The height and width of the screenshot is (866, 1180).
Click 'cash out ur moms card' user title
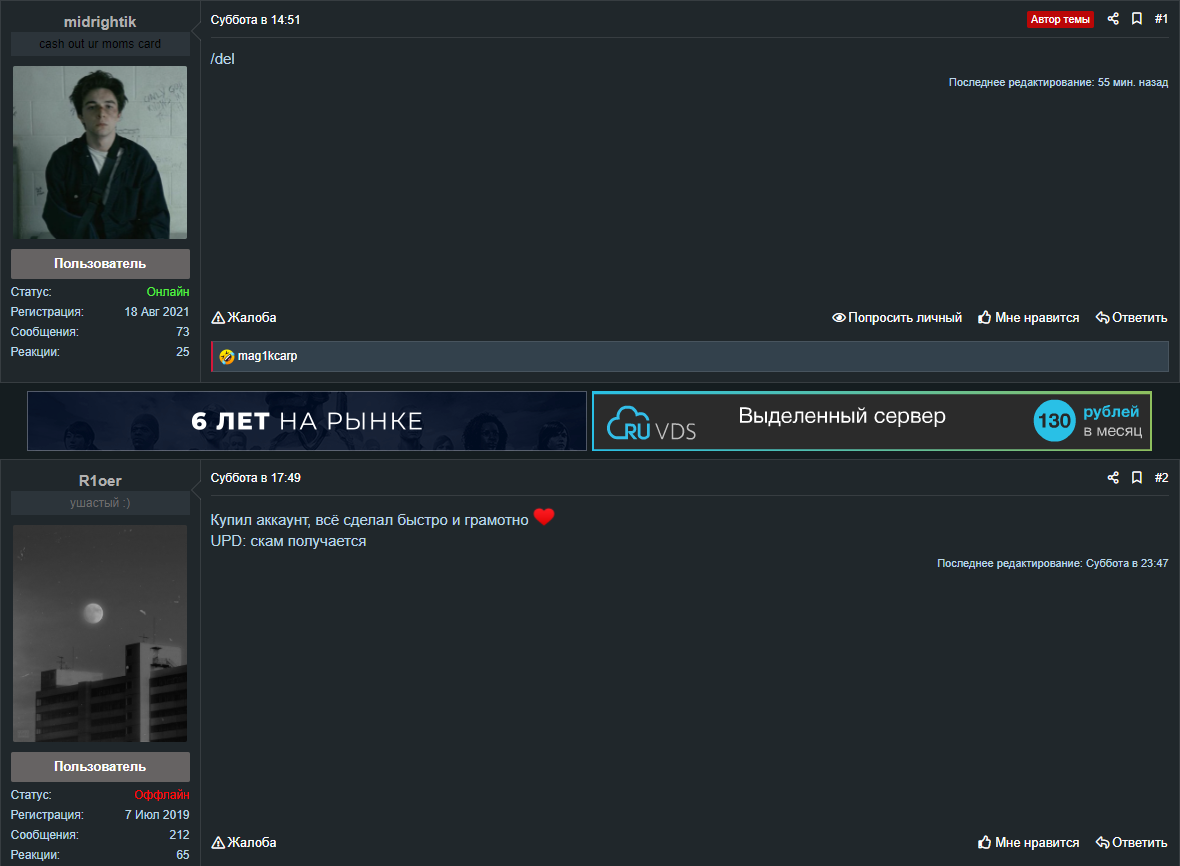pyautogui.click(x=100, y=44)
